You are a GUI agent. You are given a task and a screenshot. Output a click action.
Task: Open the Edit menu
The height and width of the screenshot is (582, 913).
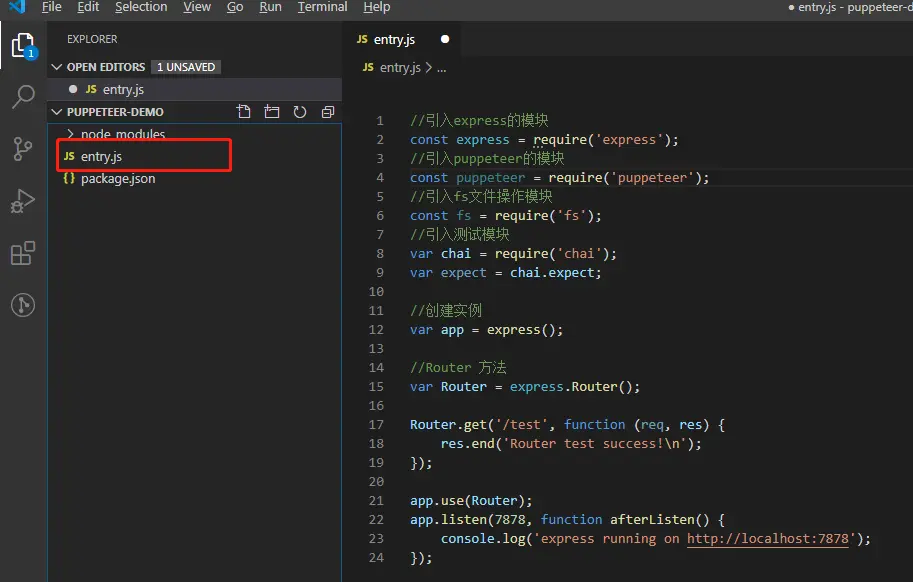point(88,7)
